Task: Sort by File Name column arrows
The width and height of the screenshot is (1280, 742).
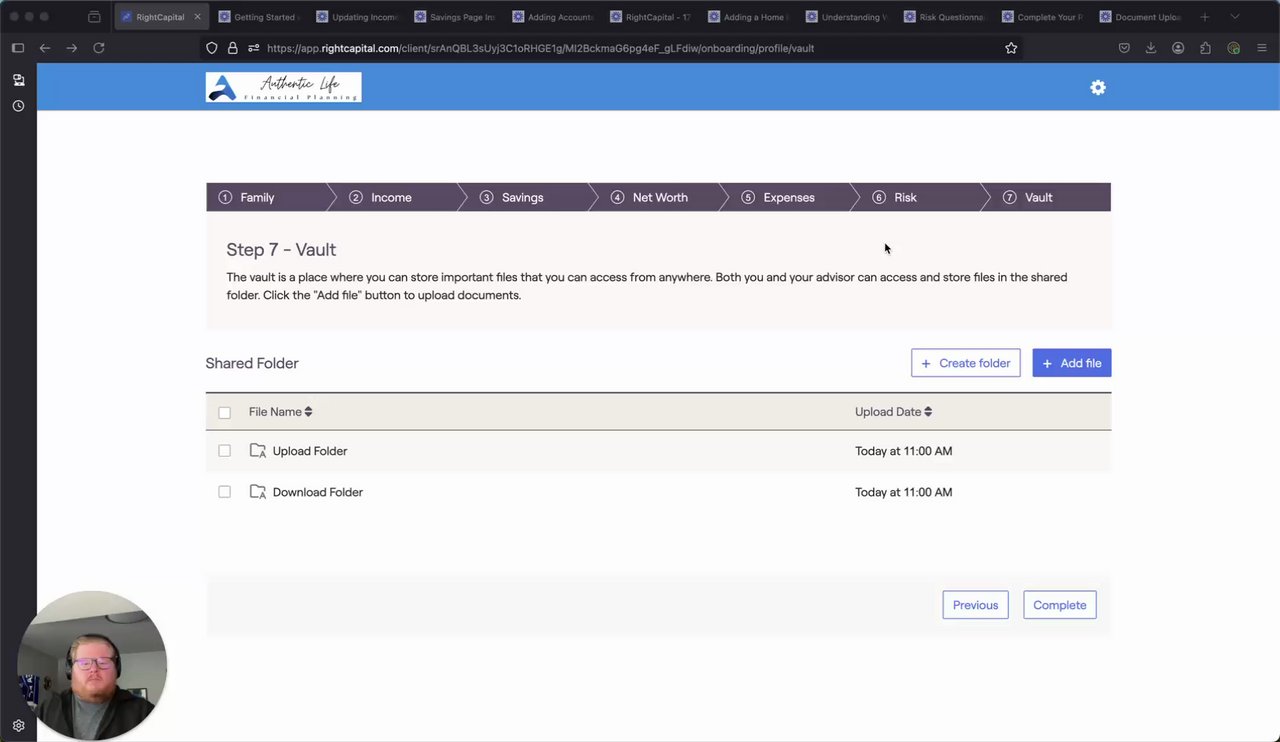Action: pos(308,412)
